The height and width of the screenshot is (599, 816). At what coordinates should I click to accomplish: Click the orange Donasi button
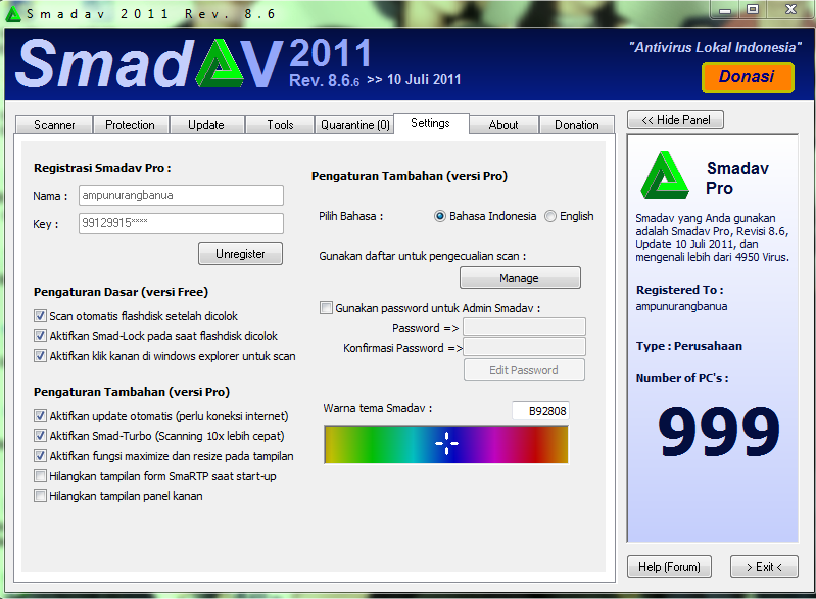[x=748, y=77]
